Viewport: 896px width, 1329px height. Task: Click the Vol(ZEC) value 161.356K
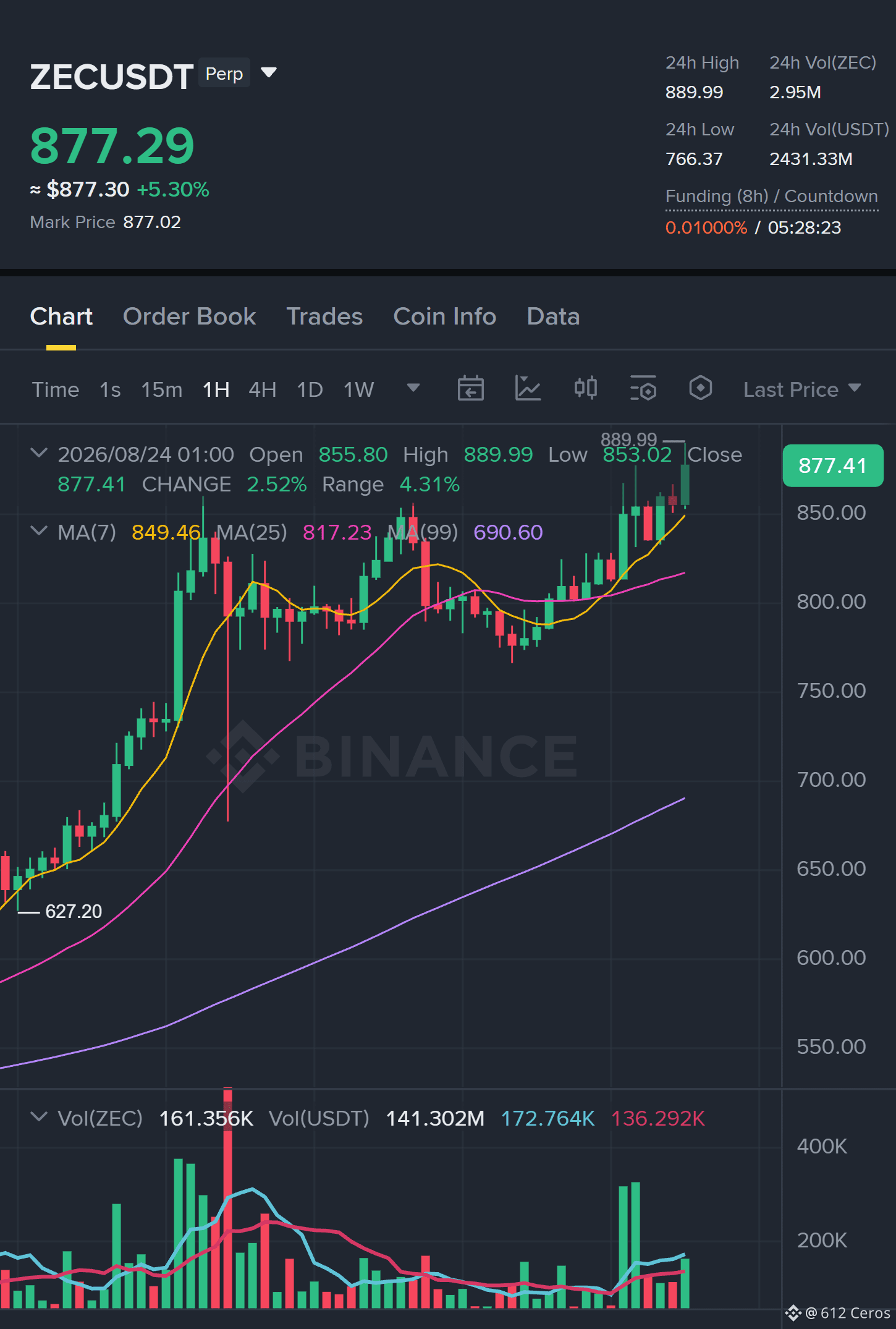[x=206, y=1118]
